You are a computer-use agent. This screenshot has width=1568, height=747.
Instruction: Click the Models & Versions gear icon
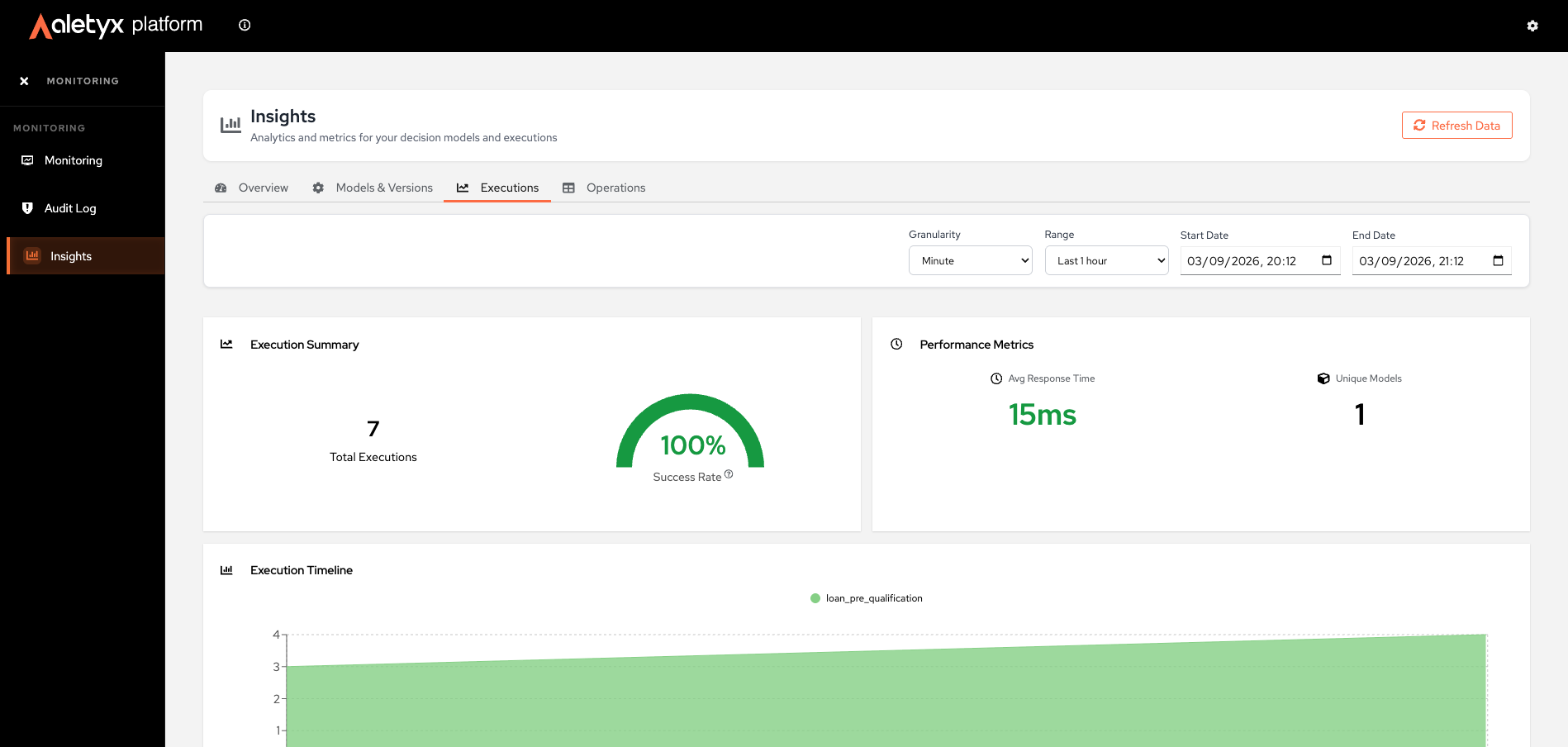(318, 188)
